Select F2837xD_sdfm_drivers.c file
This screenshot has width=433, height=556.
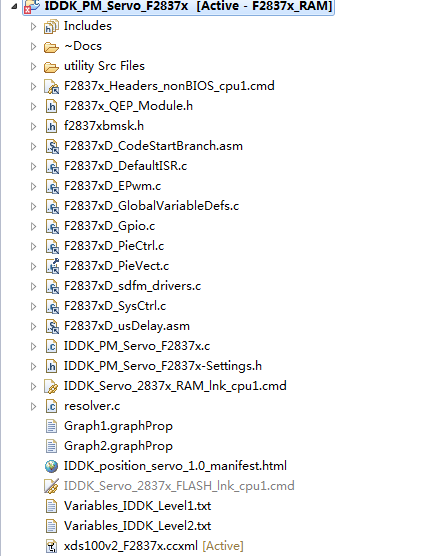(132, 286)
